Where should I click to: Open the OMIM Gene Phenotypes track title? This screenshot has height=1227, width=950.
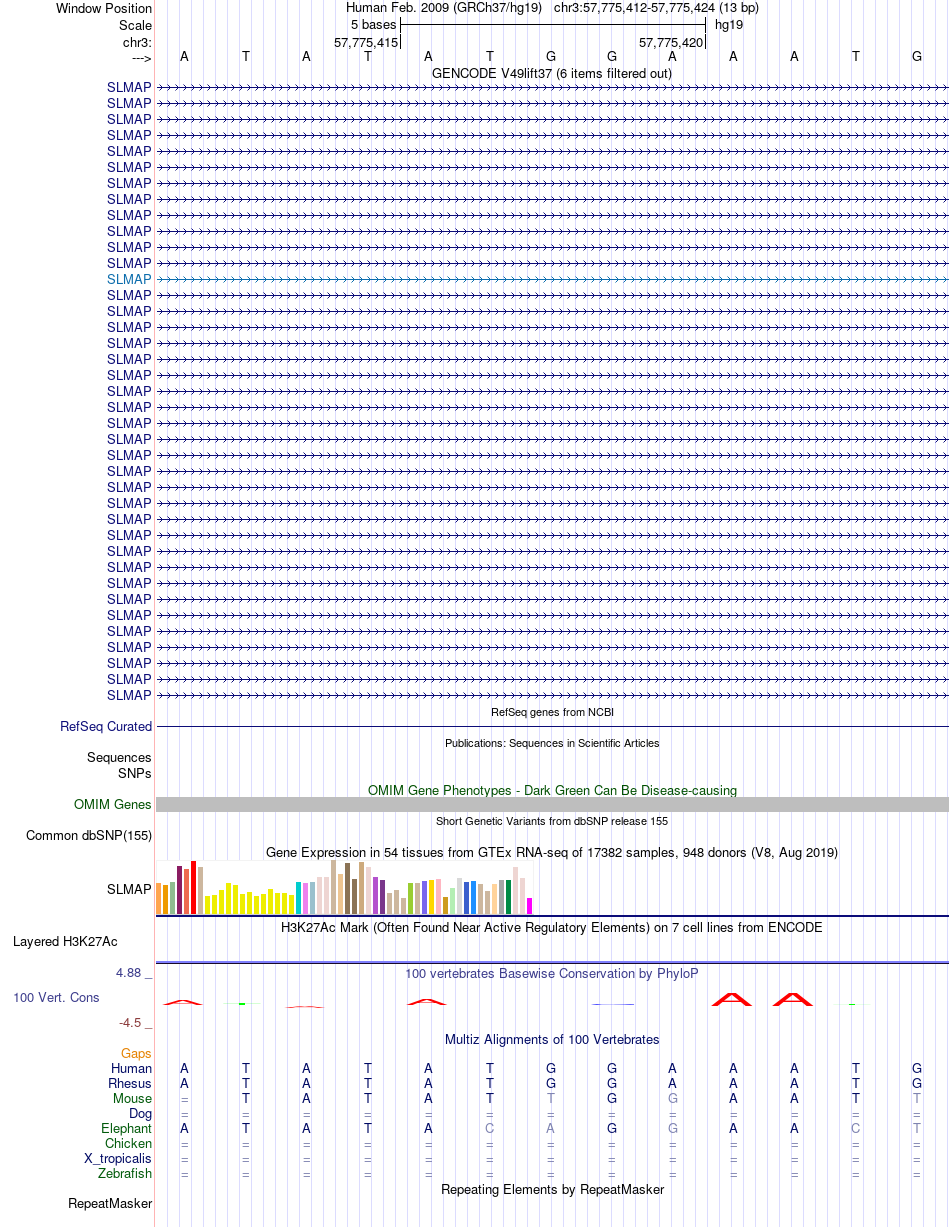552,790
